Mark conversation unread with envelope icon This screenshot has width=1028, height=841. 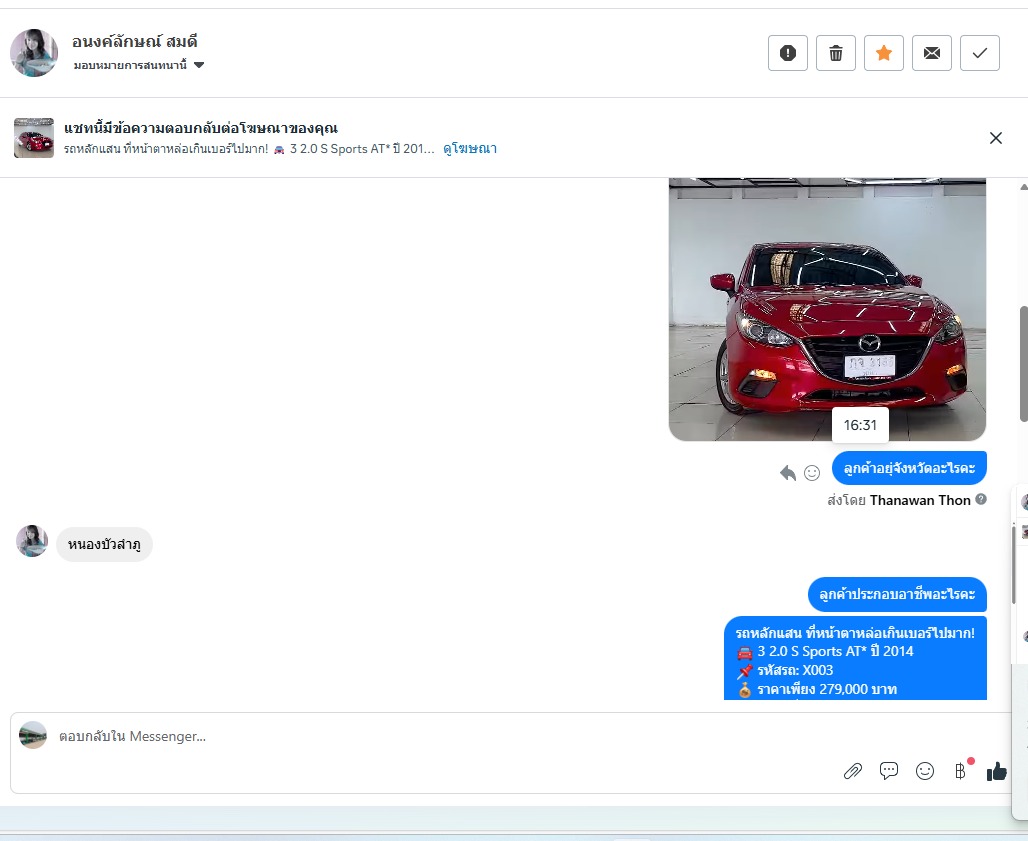tap(932, 53)
